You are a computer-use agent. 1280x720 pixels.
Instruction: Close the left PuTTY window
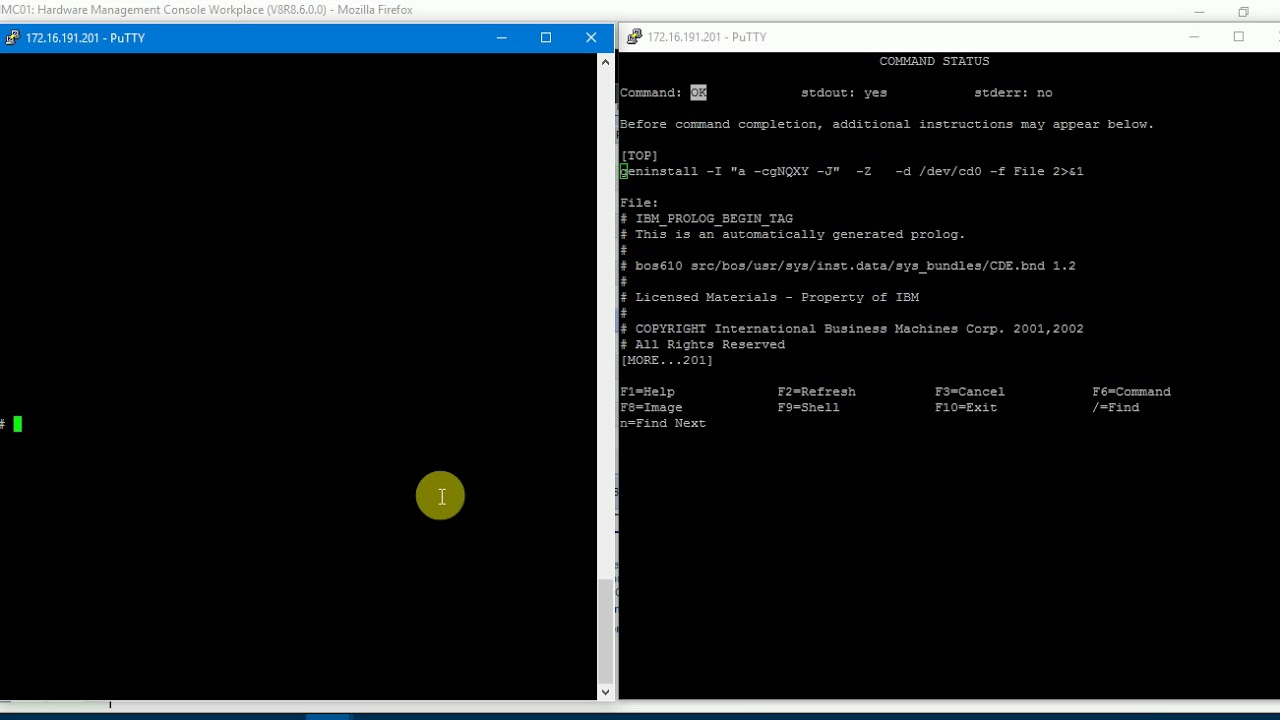591,38
